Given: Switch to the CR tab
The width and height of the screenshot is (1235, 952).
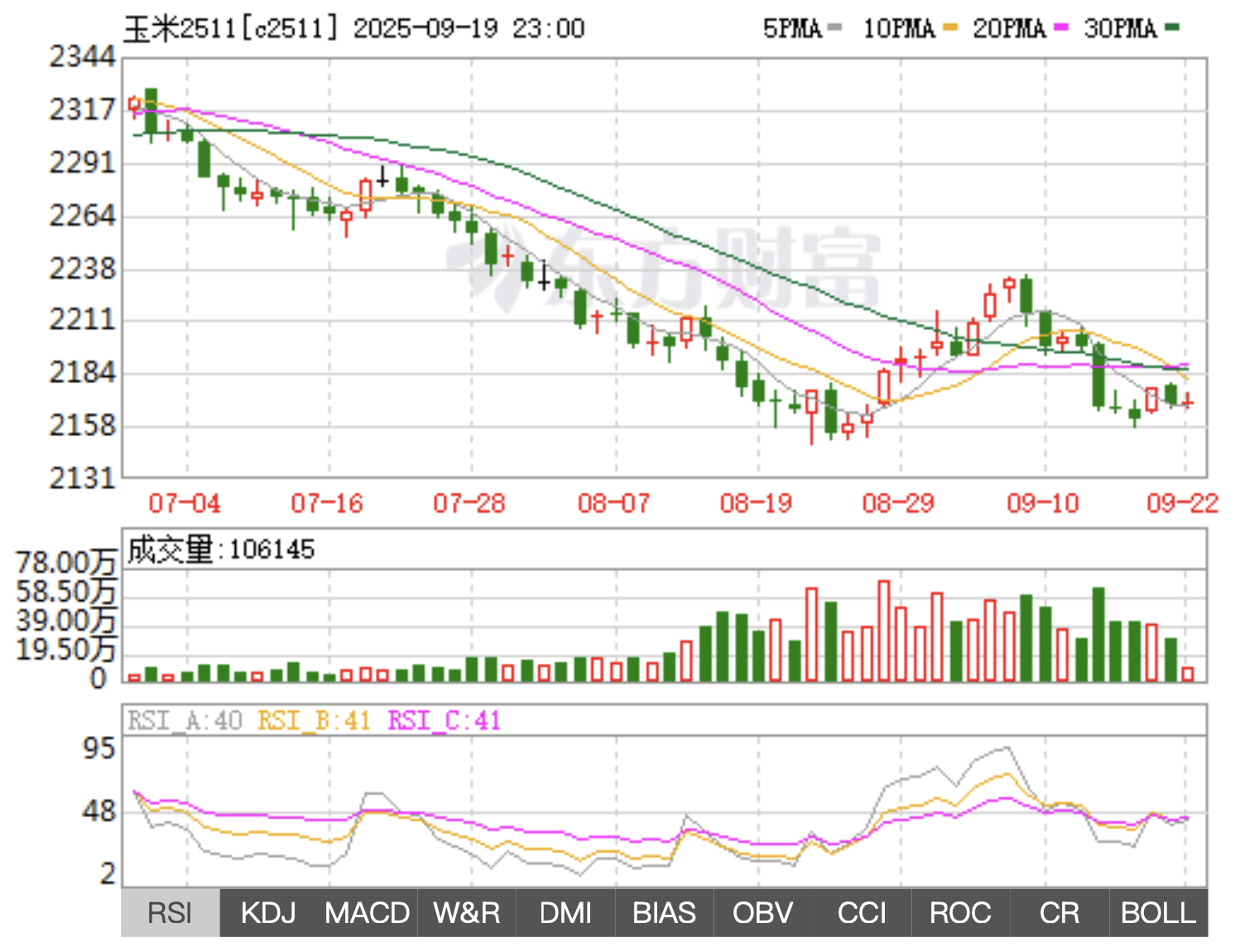Looking at the screenshot, I should click(1059, 913).
